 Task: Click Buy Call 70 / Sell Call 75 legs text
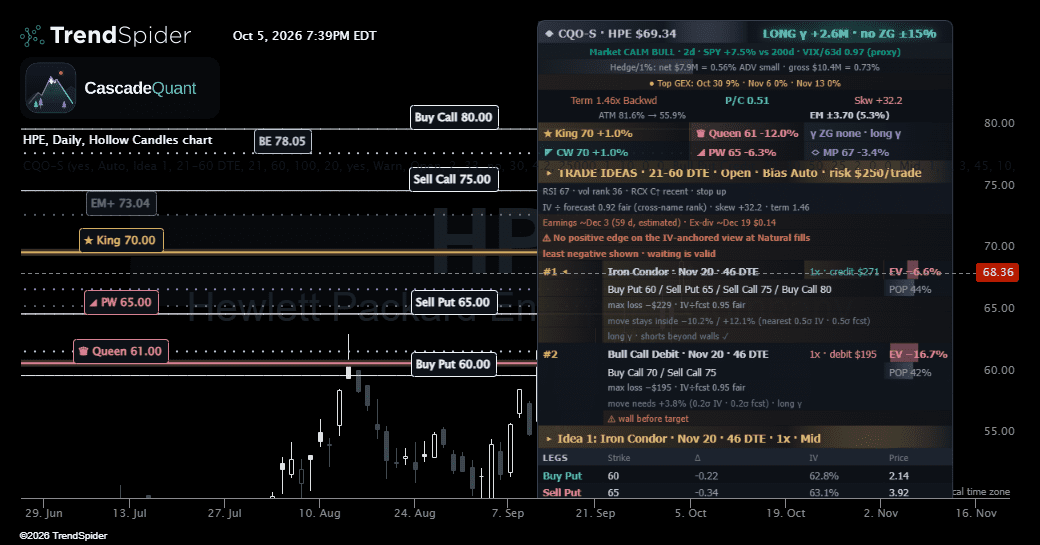[662, 373]
